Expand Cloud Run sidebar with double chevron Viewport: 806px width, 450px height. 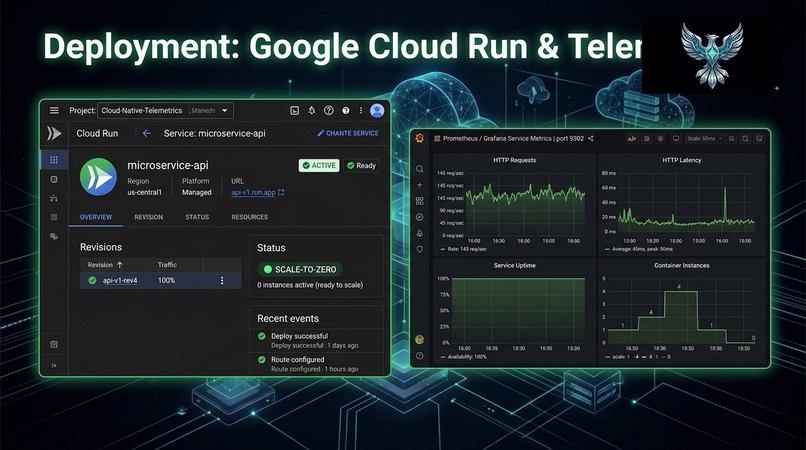54,366
